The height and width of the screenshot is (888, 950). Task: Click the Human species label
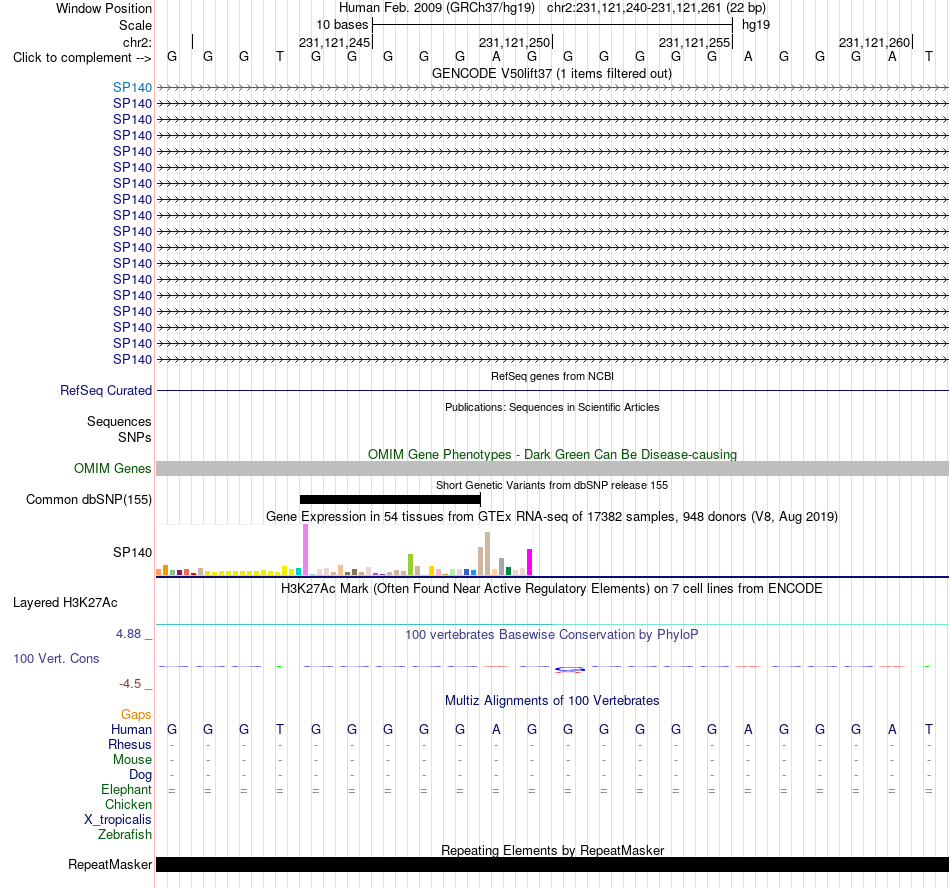point(131,729)
